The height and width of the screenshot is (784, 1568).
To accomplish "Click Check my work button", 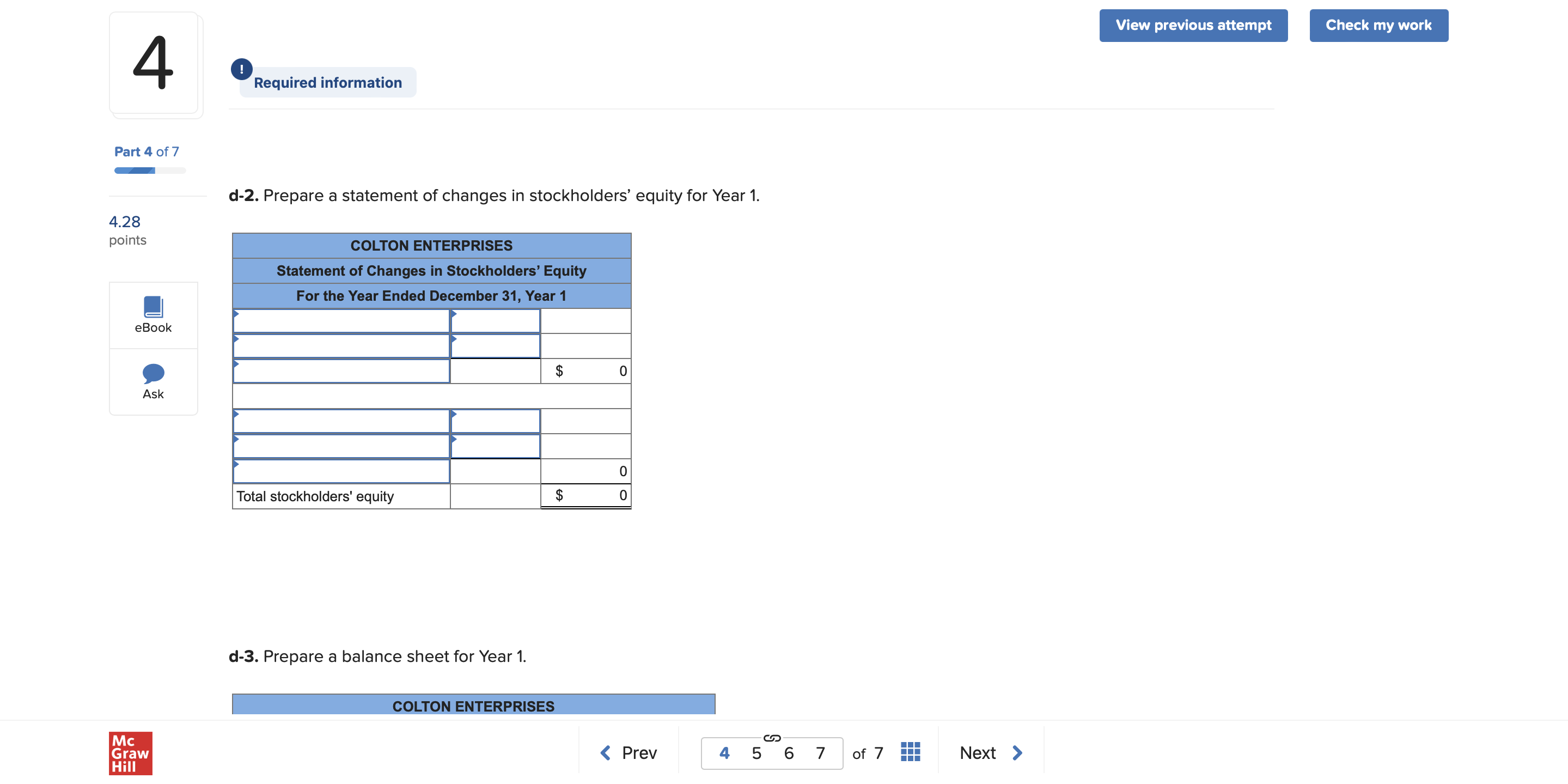I will coord(1378,25).
